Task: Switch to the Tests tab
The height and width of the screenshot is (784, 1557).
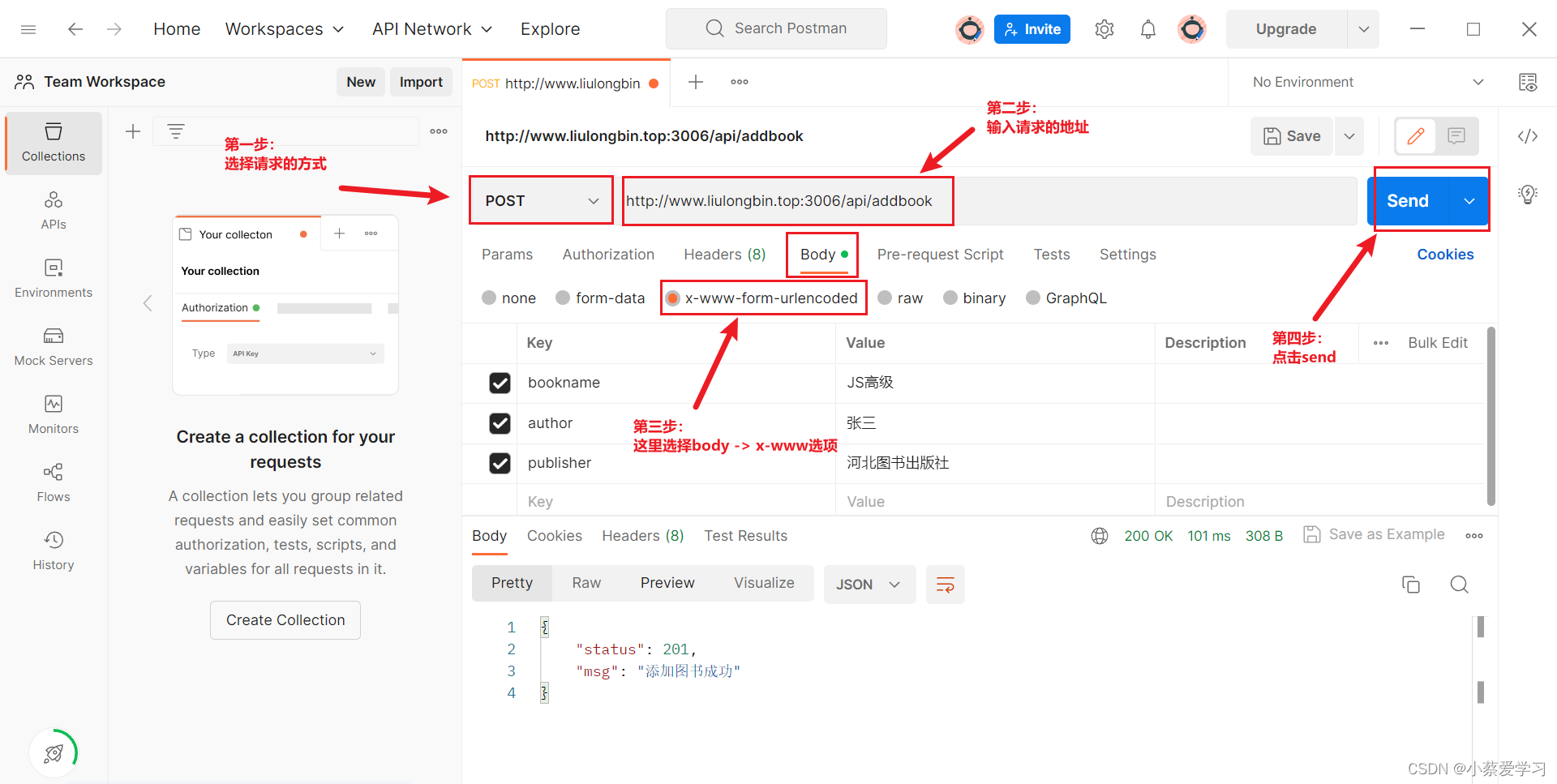Action: [1051, 255]
